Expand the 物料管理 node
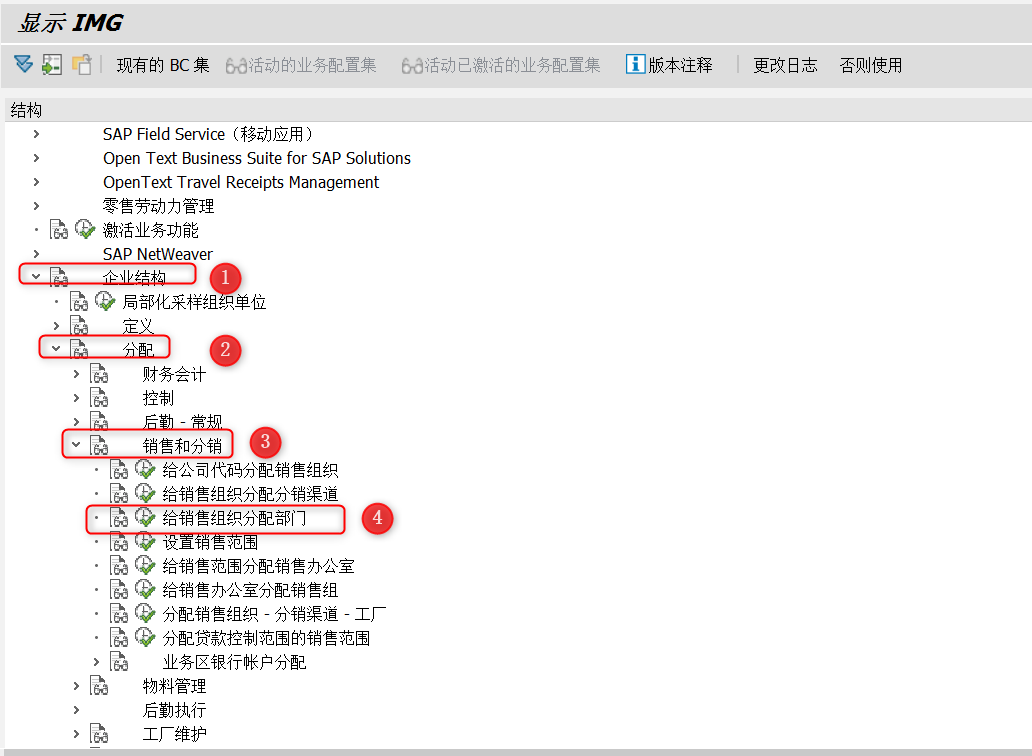The height and width of the screenshot is (756, 1032). click(x=76, y=686)
